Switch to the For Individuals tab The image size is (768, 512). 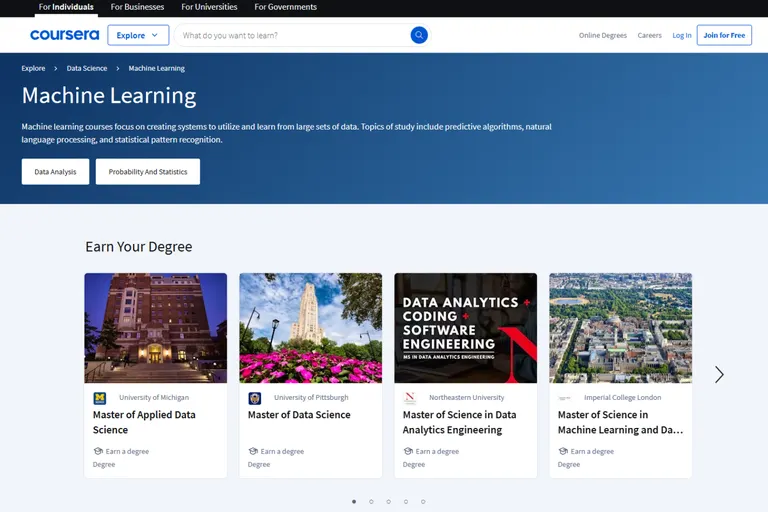(x=66, y=7)
